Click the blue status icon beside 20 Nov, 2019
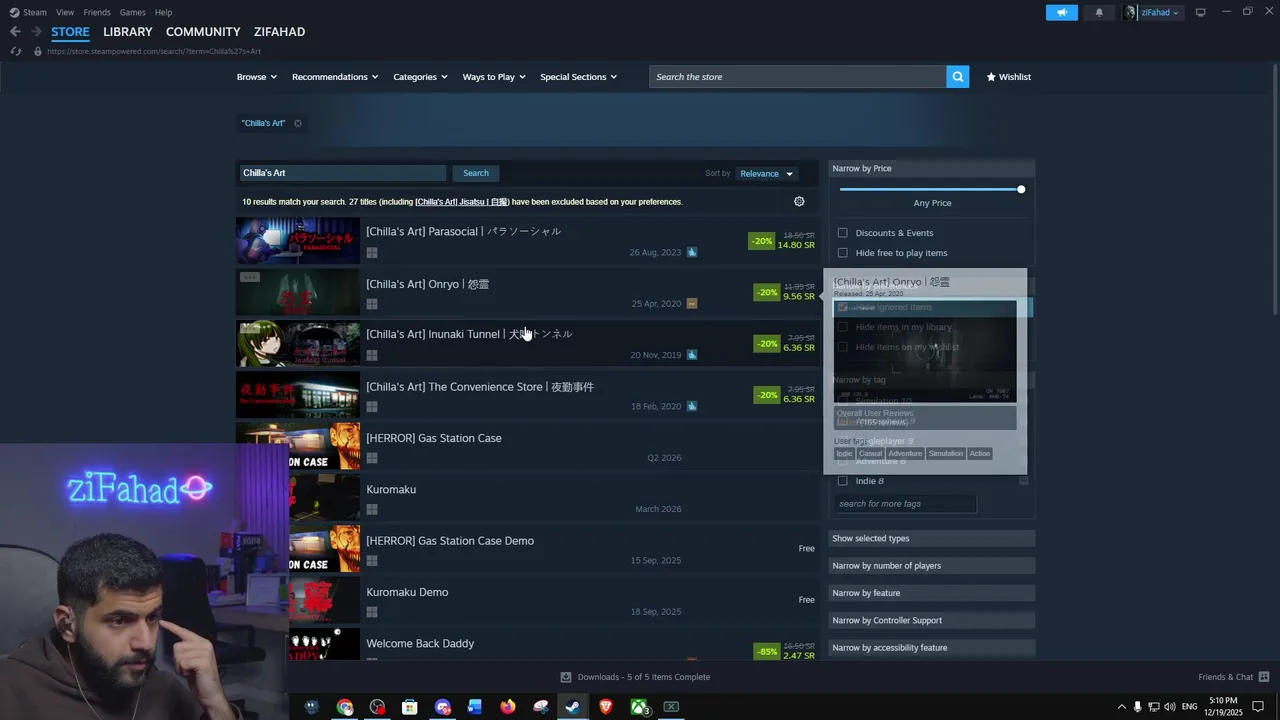 692,355
